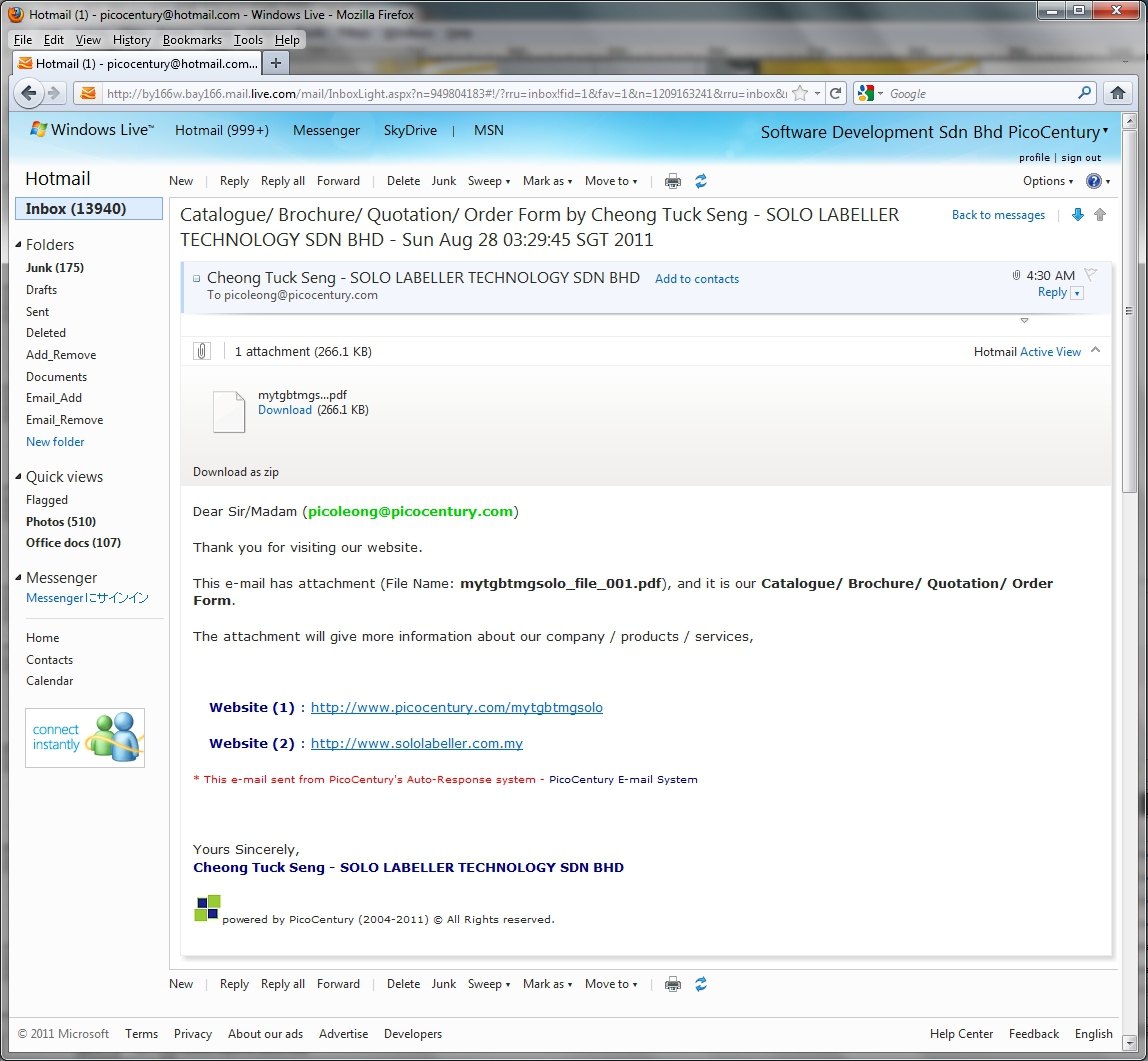Open the Bookmarks menu
Image resolution: width=1148 pixels, height=1061 pixels.
point(192,40)
